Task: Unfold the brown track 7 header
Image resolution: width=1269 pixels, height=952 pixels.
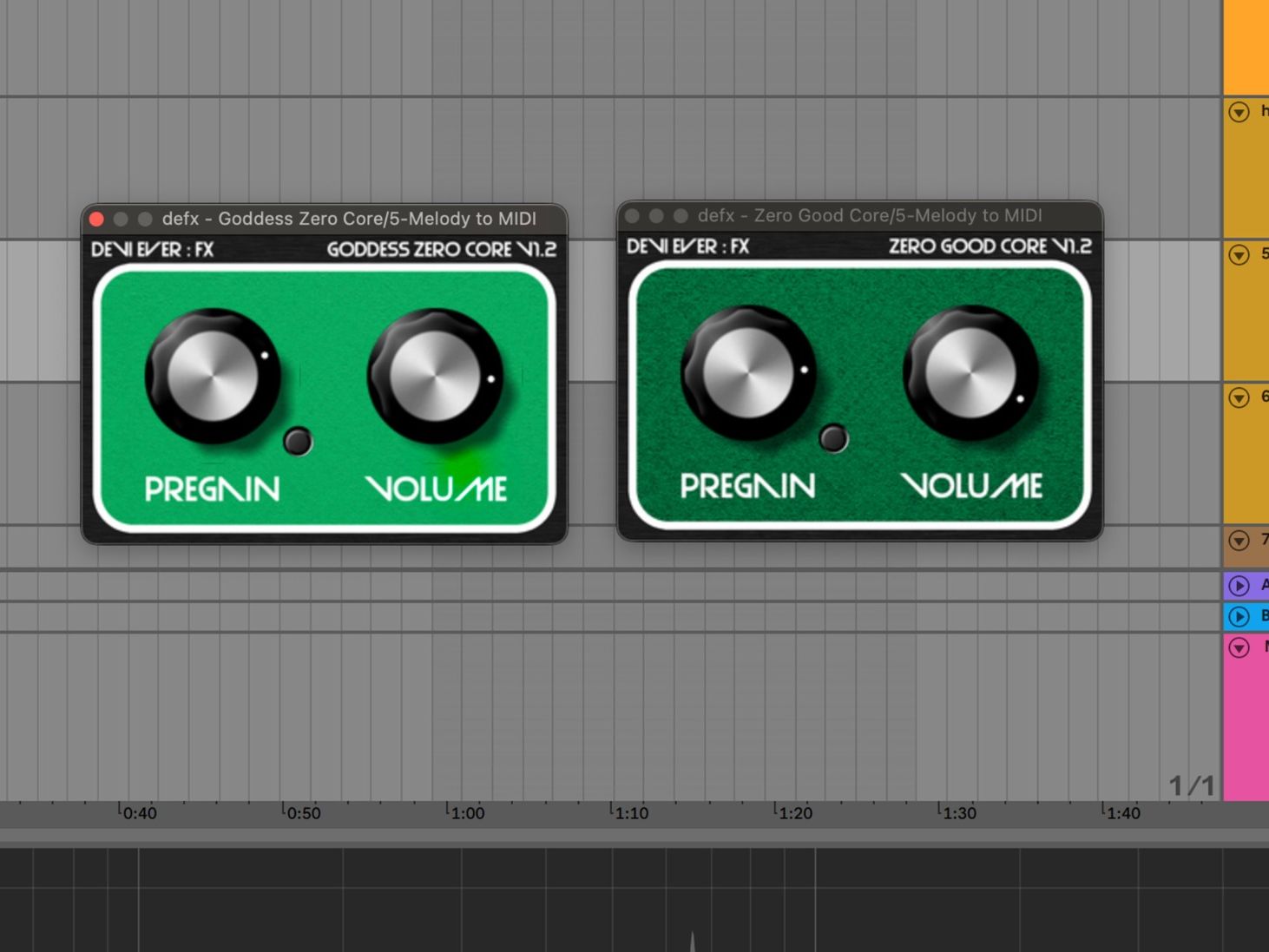Action: click(x=1239, y=540)
